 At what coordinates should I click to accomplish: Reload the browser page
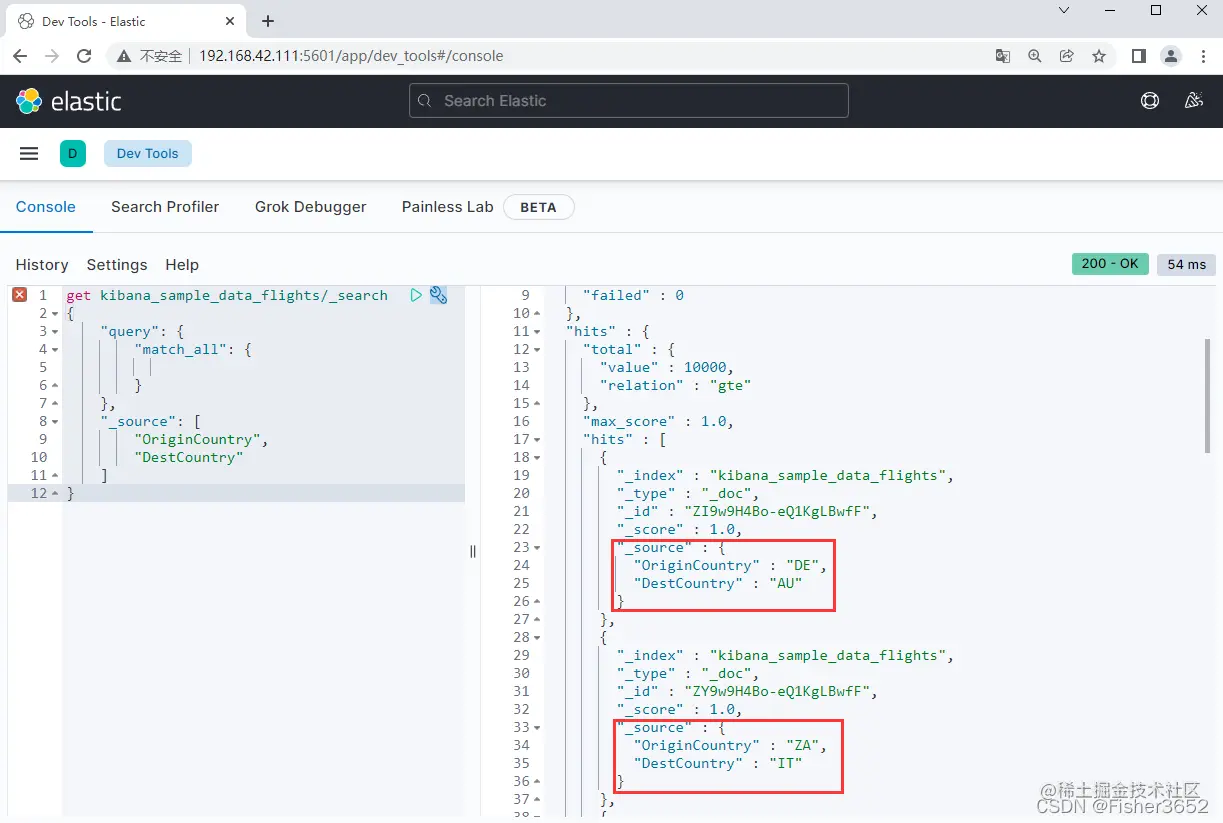point(84,56)
